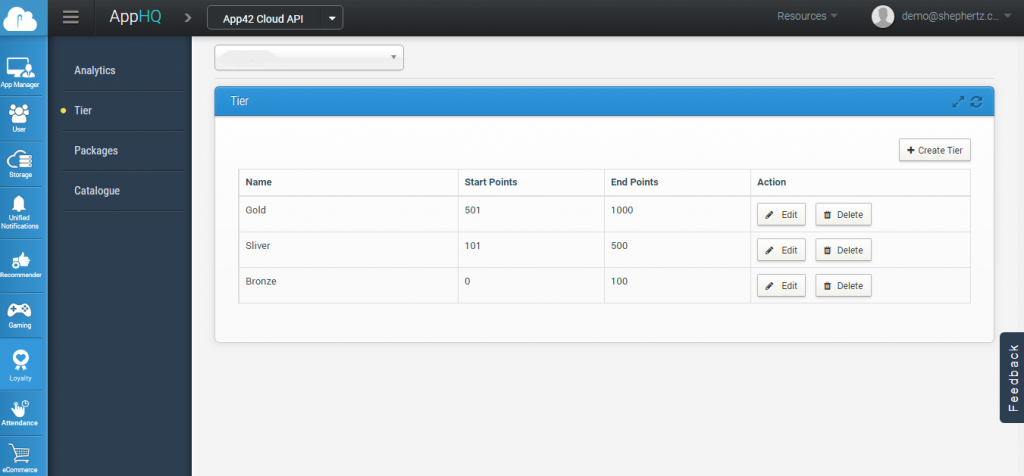The height and width of the screenshot is (476, 1024).
Task: Go to Analytics menu item
Action: (x=95, y=71)
